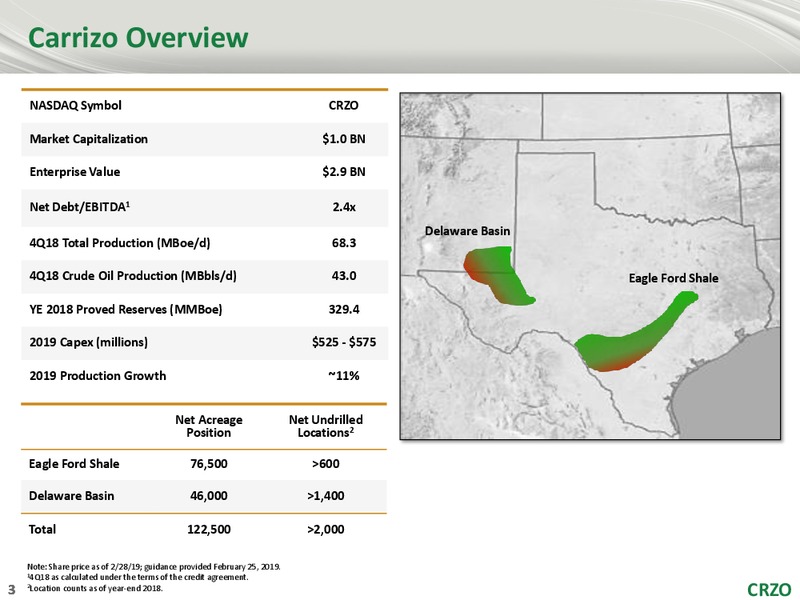The image size is (800, 600).
Task: Click the Net Undrilled Locations column header
Action: (x=326, y=426)
